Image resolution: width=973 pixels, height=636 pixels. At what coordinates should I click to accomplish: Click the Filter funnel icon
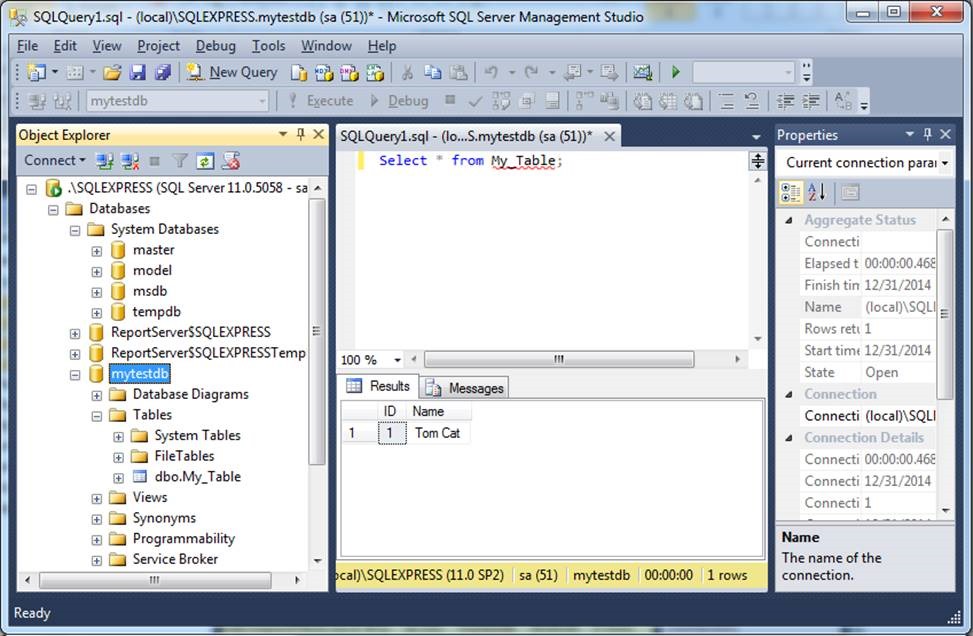pos(180,161)
